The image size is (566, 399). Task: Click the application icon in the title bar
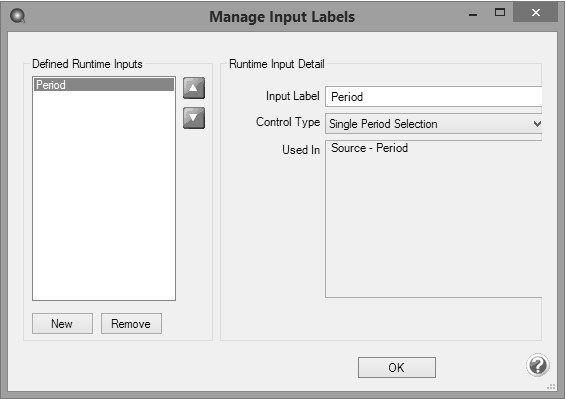(18, 16)
